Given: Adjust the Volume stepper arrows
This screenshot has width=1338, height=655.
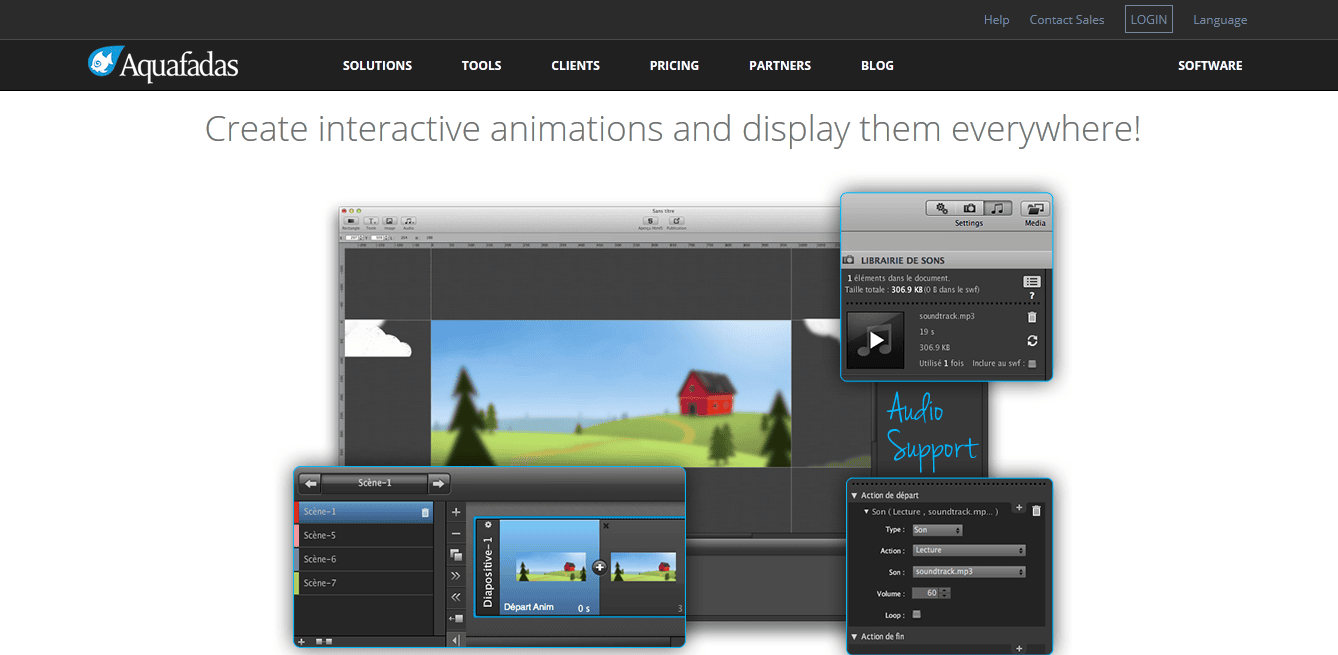Looking at the screenshot, I should (946, 593).
